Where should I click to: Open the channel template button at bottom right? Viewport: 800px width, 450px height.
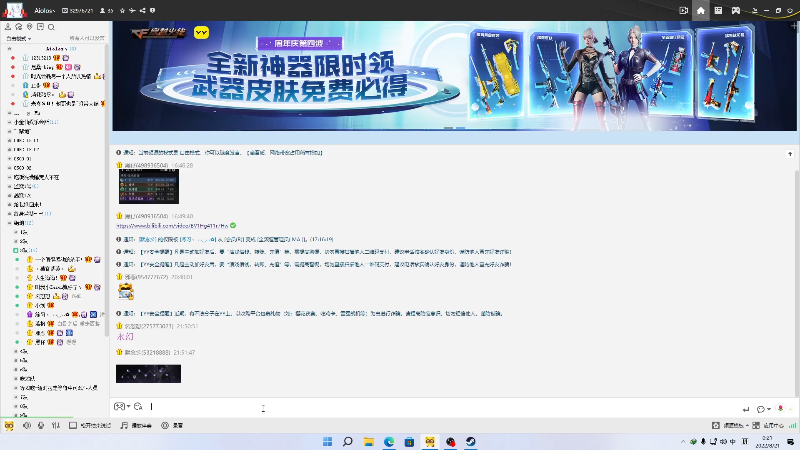coord(730,426)
